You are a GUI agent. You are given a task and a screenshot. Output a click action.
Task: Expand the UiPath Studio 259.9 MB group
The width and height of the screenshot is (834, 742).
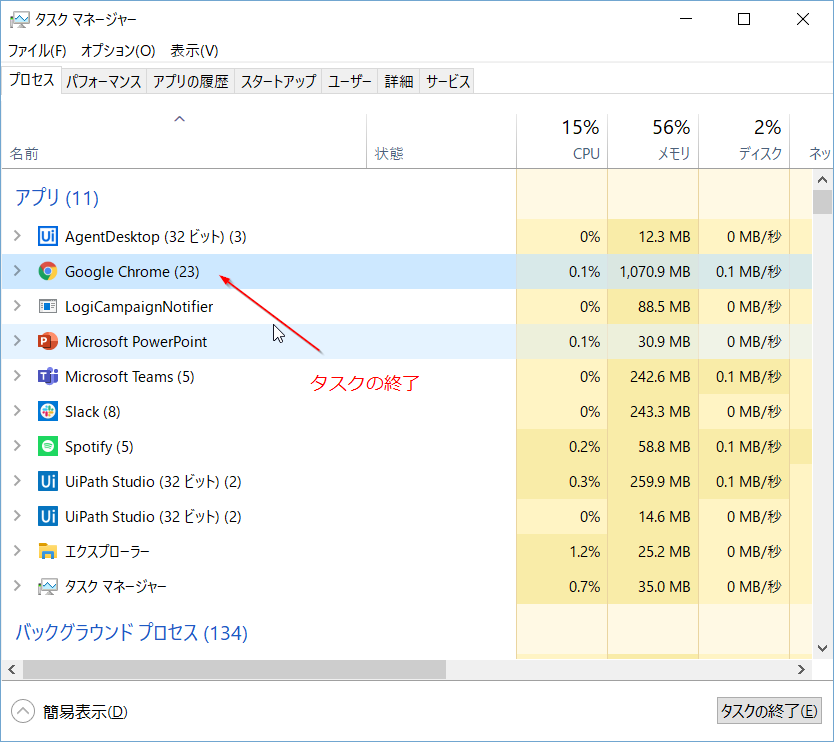click(x=17, y=481)
